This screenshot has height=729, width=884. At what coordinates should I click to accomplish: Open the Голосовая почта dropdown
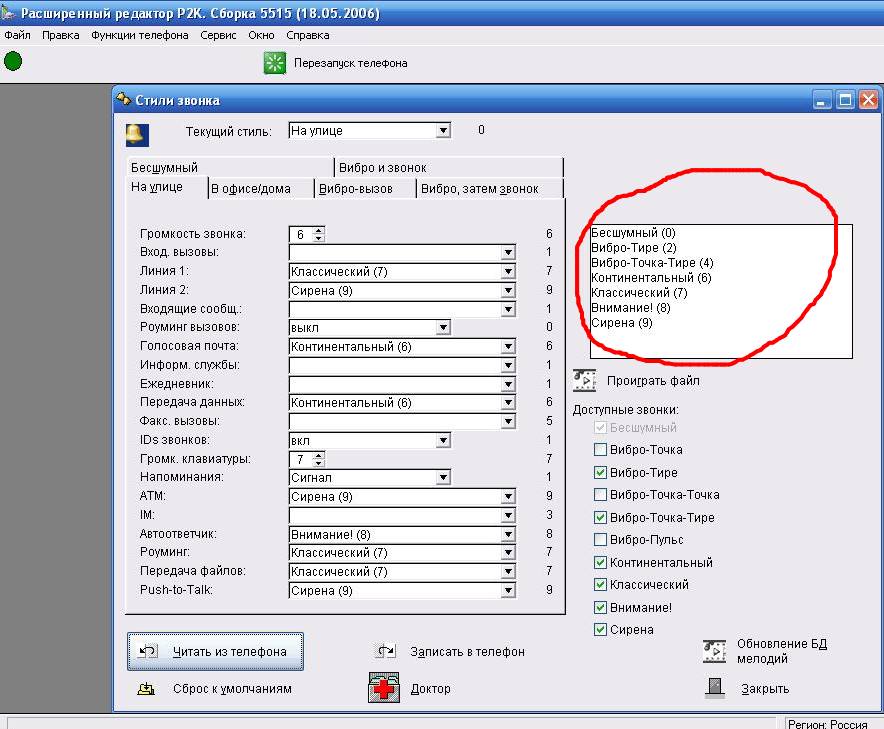[x=508, y=346]
